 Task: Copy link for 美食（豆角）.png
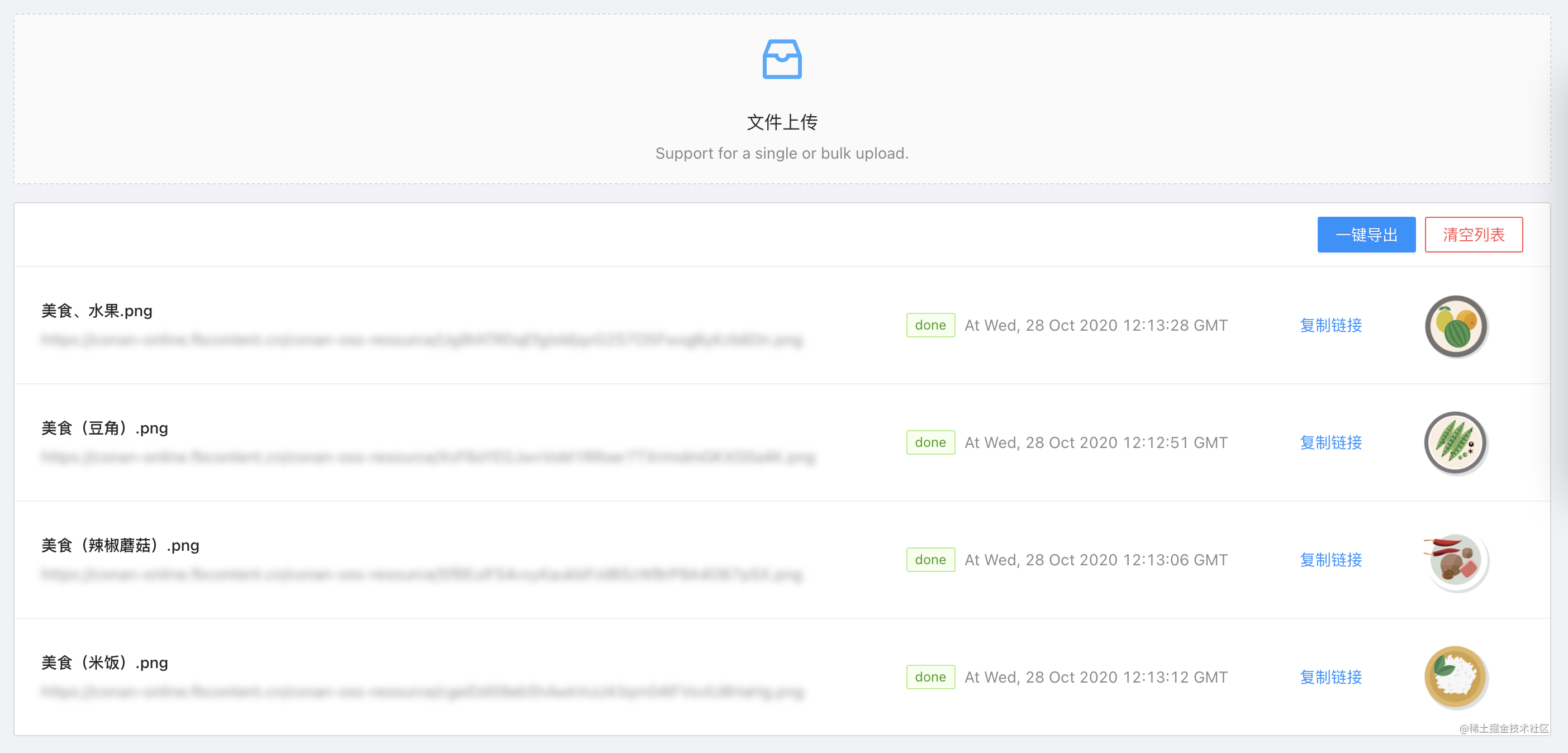click(1331, 443)
